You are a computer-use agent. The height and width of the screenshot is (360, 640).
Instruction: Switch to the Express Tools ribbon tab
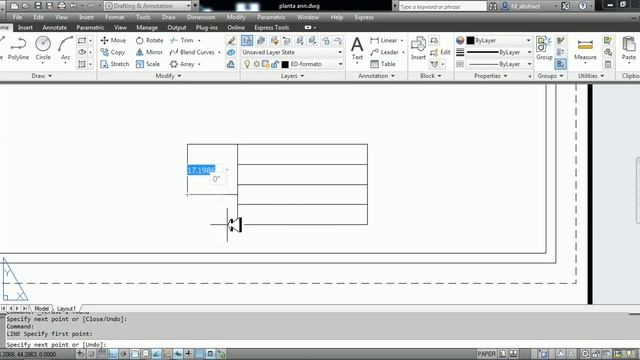pos(271,27)
